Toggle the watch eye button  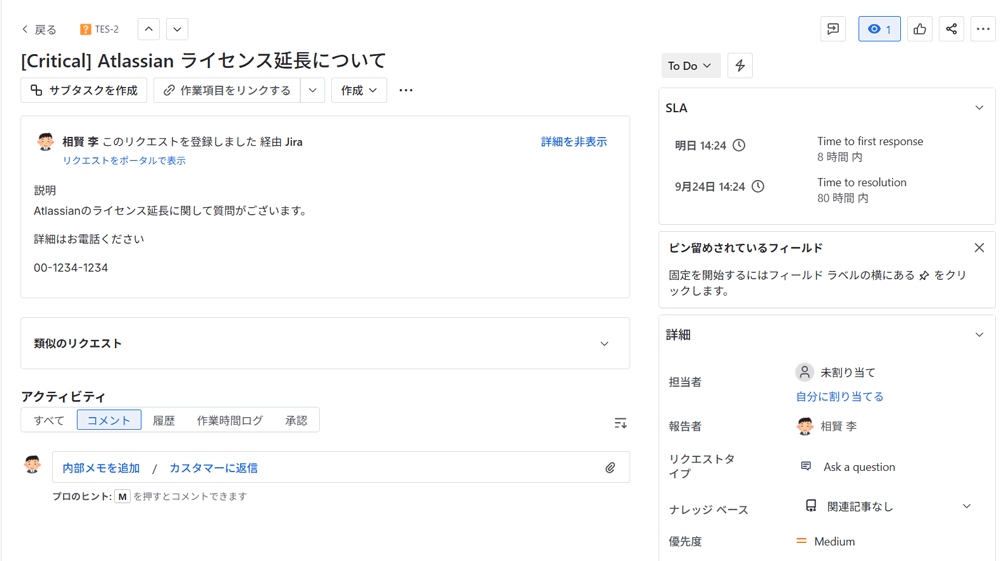879,29
